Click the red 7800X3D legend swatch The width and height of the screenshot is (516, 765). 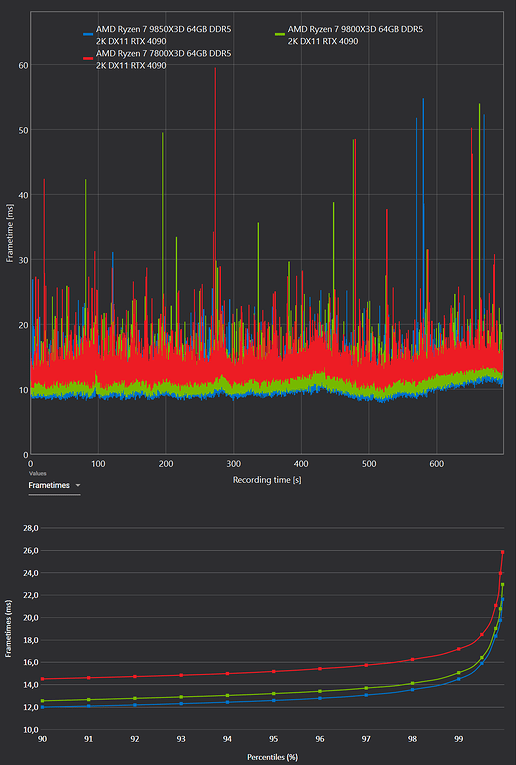[x=88, y=59]
